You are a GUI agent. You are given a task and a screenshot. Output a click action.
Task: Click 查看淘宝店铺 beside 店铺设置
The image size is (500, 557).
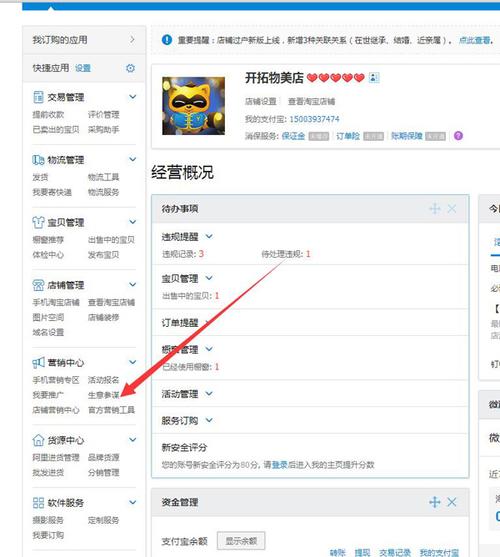(x=311, y=102)
